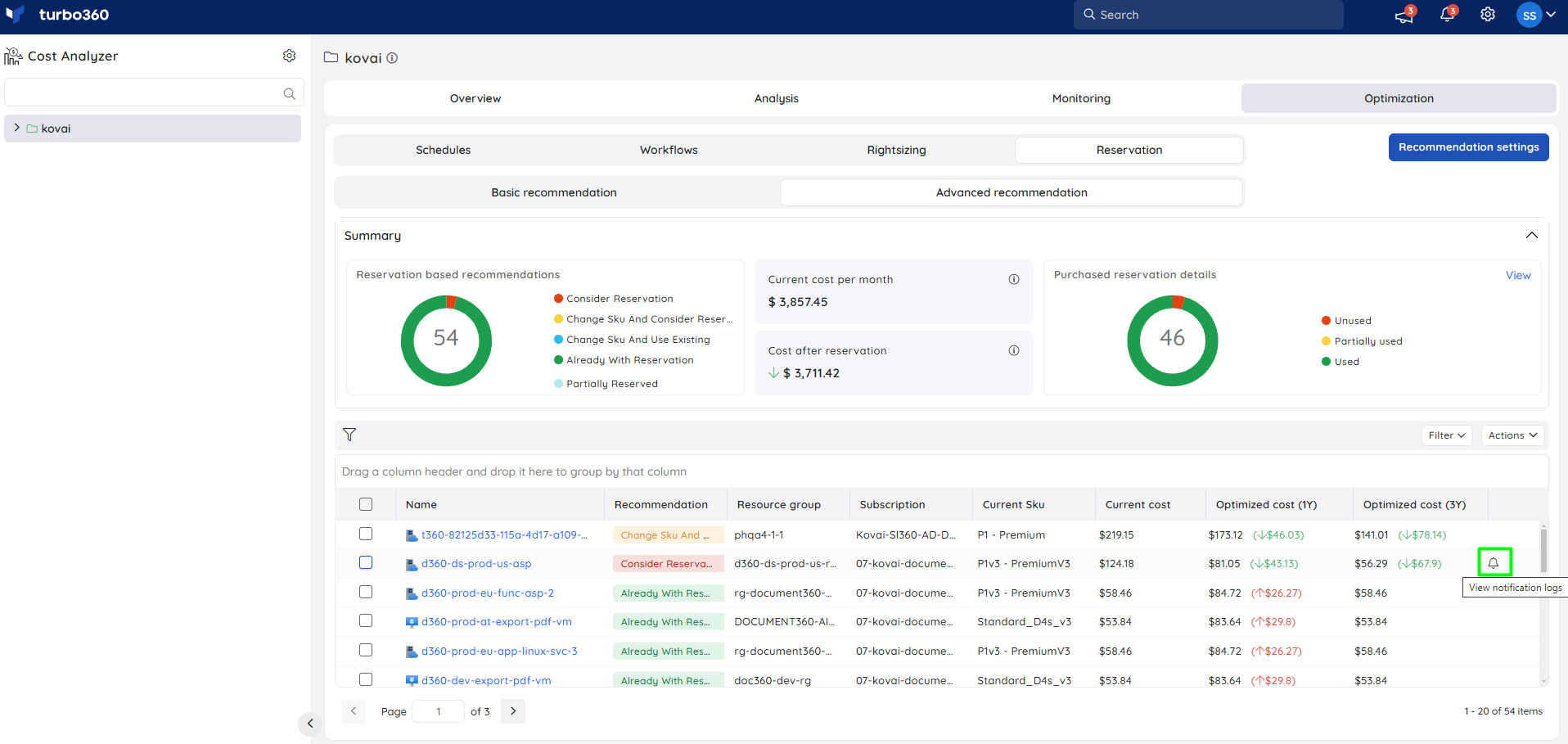The image size is (1568, 744).
Task: Open d360-prod-eu-func-asp-2 resource link
Action: 488,593
